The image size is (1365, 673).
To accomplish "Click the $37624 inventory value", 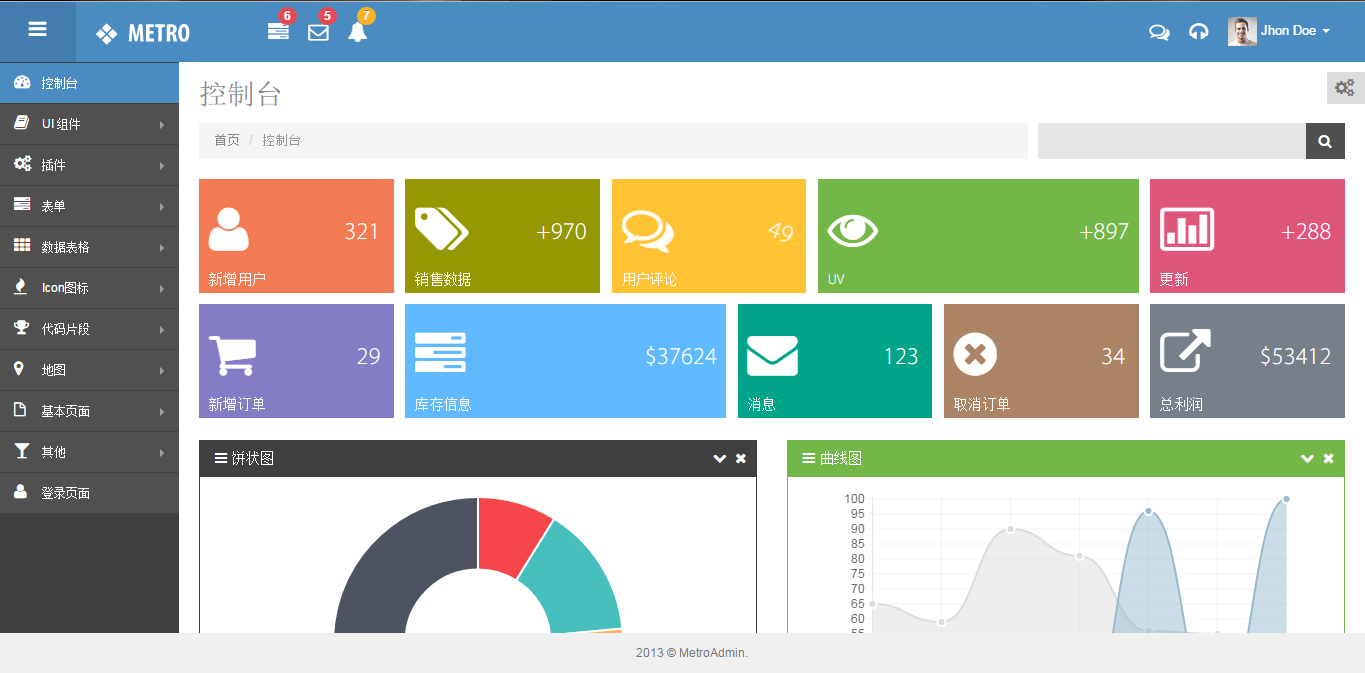I will coord(681,357).
